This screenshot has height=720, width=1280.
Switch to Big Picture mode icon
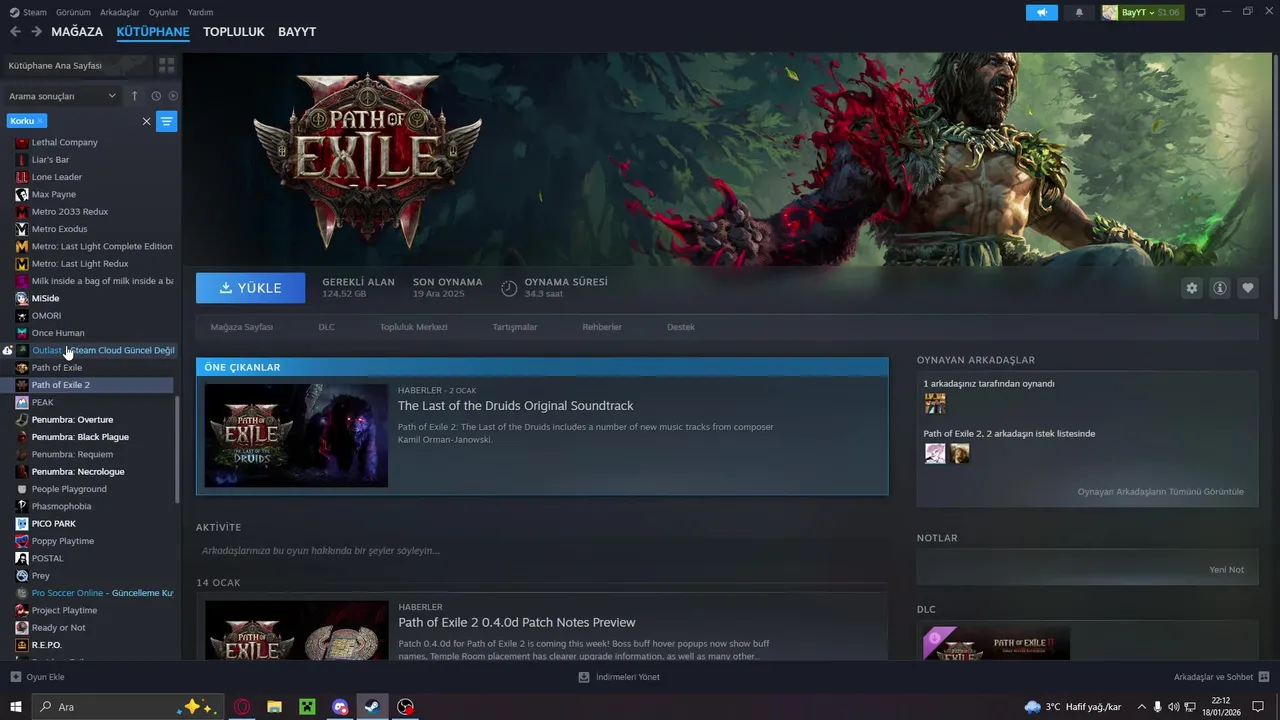click(1201, 12)
